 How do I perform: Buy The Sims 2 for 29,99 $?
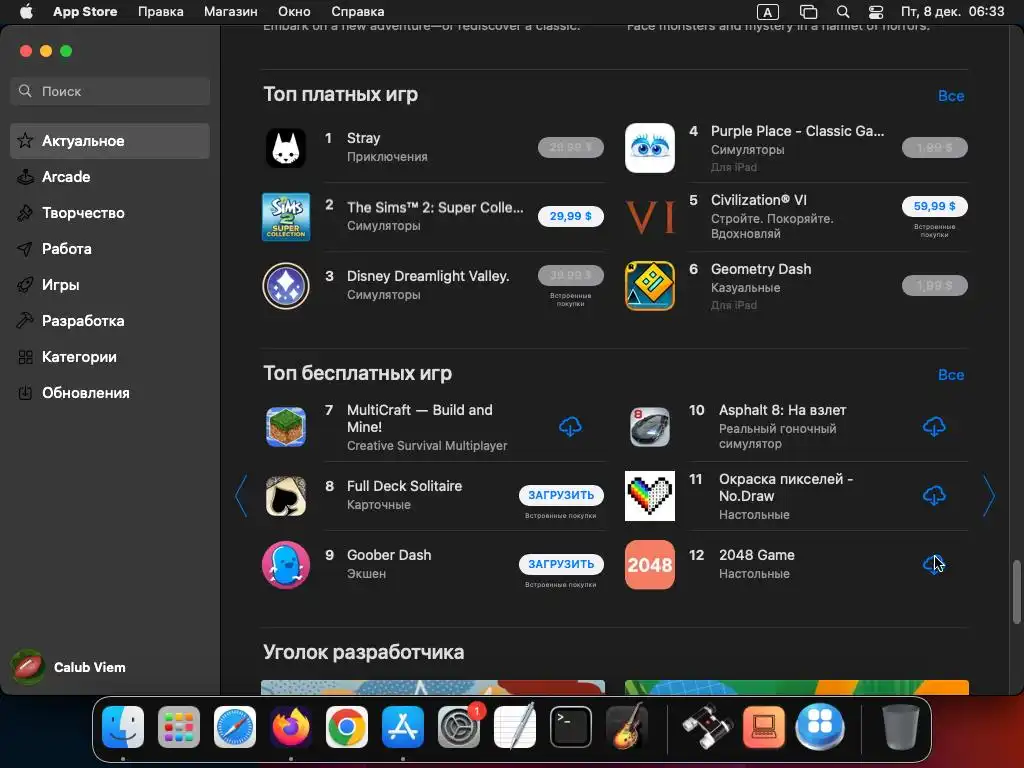coord(570,216)
